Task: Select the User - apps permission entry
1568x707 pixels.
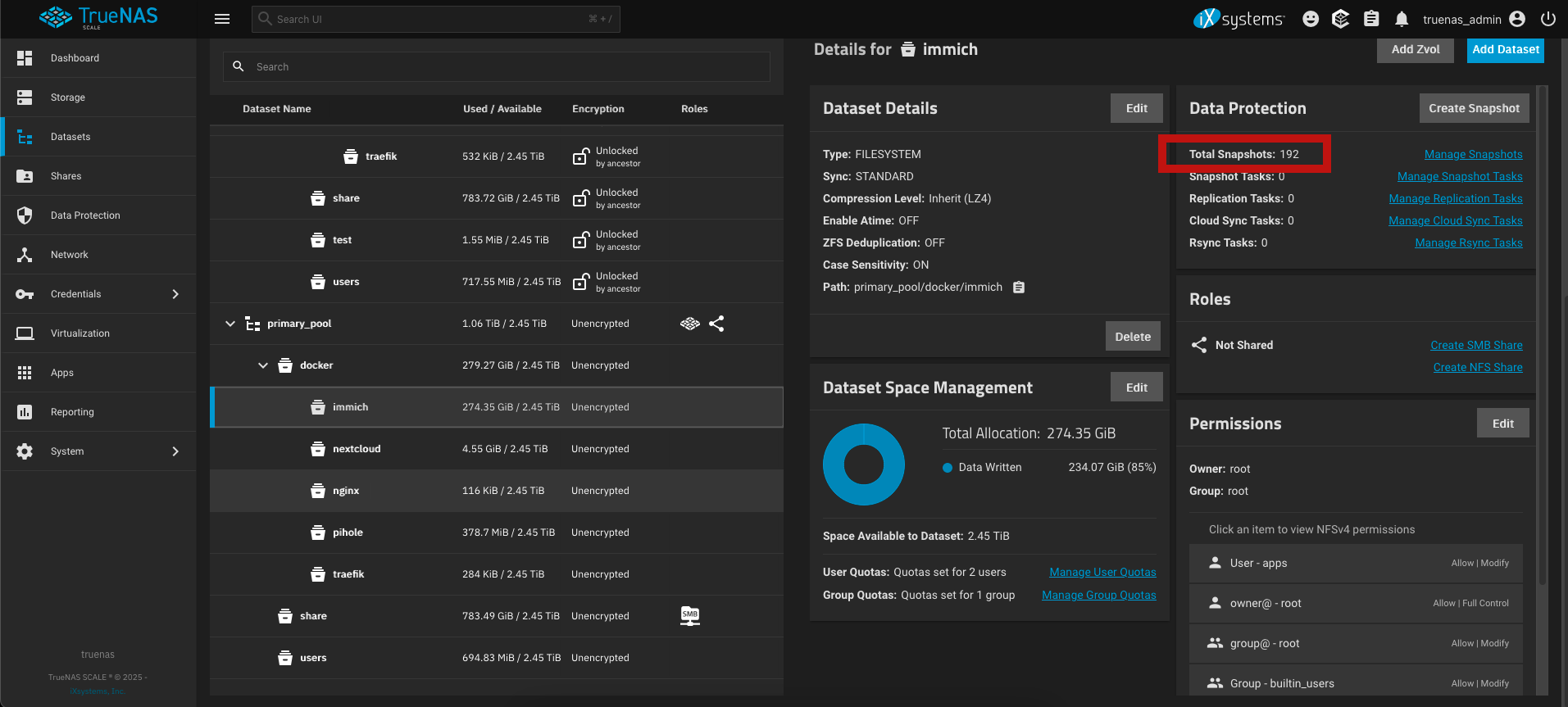Action: click(x=1356, y=563)
